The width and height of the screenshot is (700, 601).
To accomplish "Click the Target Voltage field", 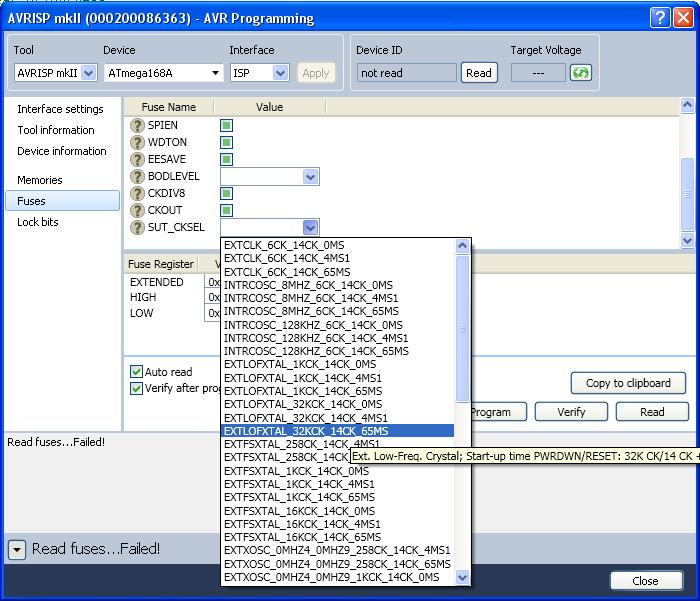I will tap(538, 73).
